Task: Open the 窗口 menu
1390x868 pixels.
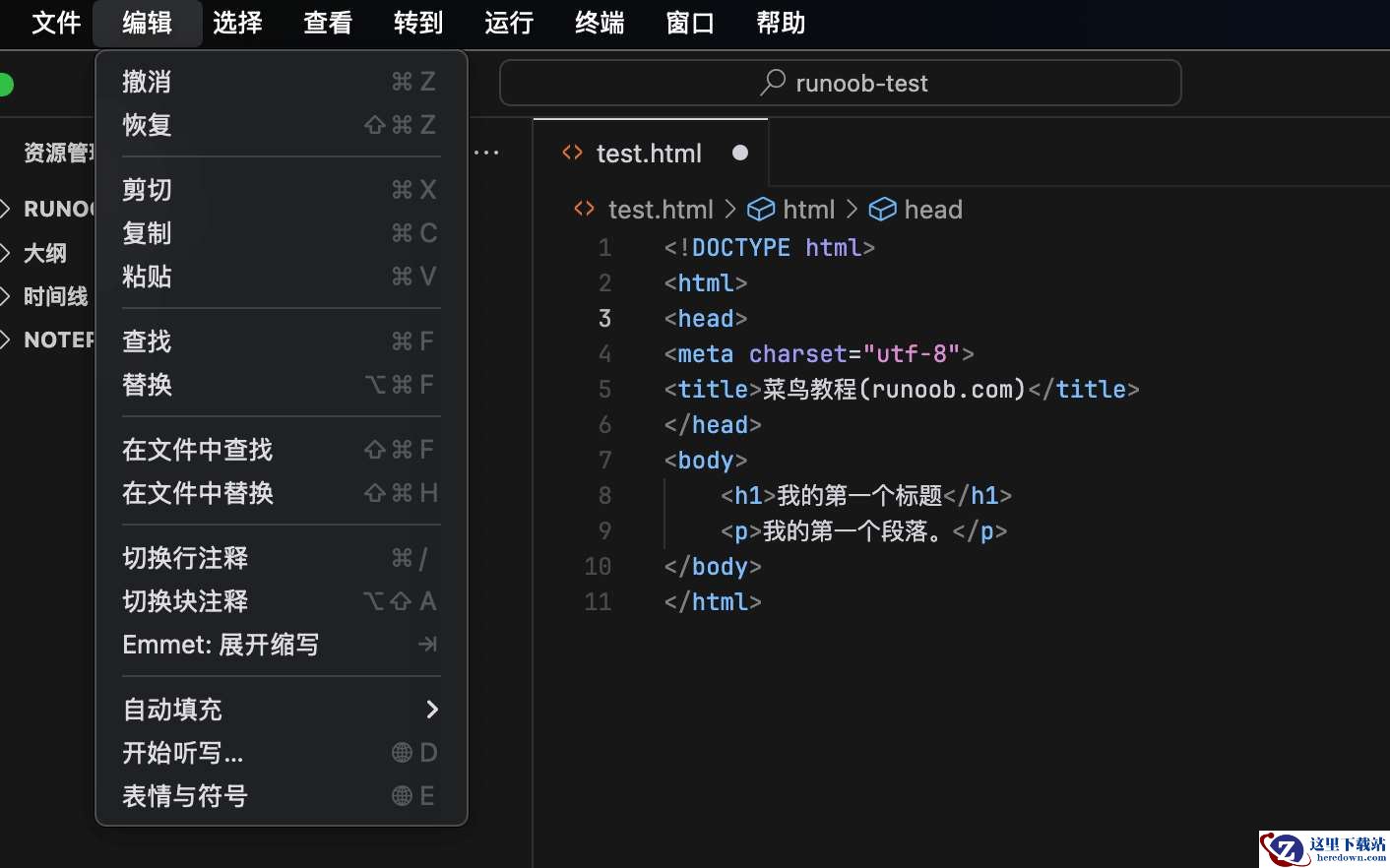Action: pos(690,23)
